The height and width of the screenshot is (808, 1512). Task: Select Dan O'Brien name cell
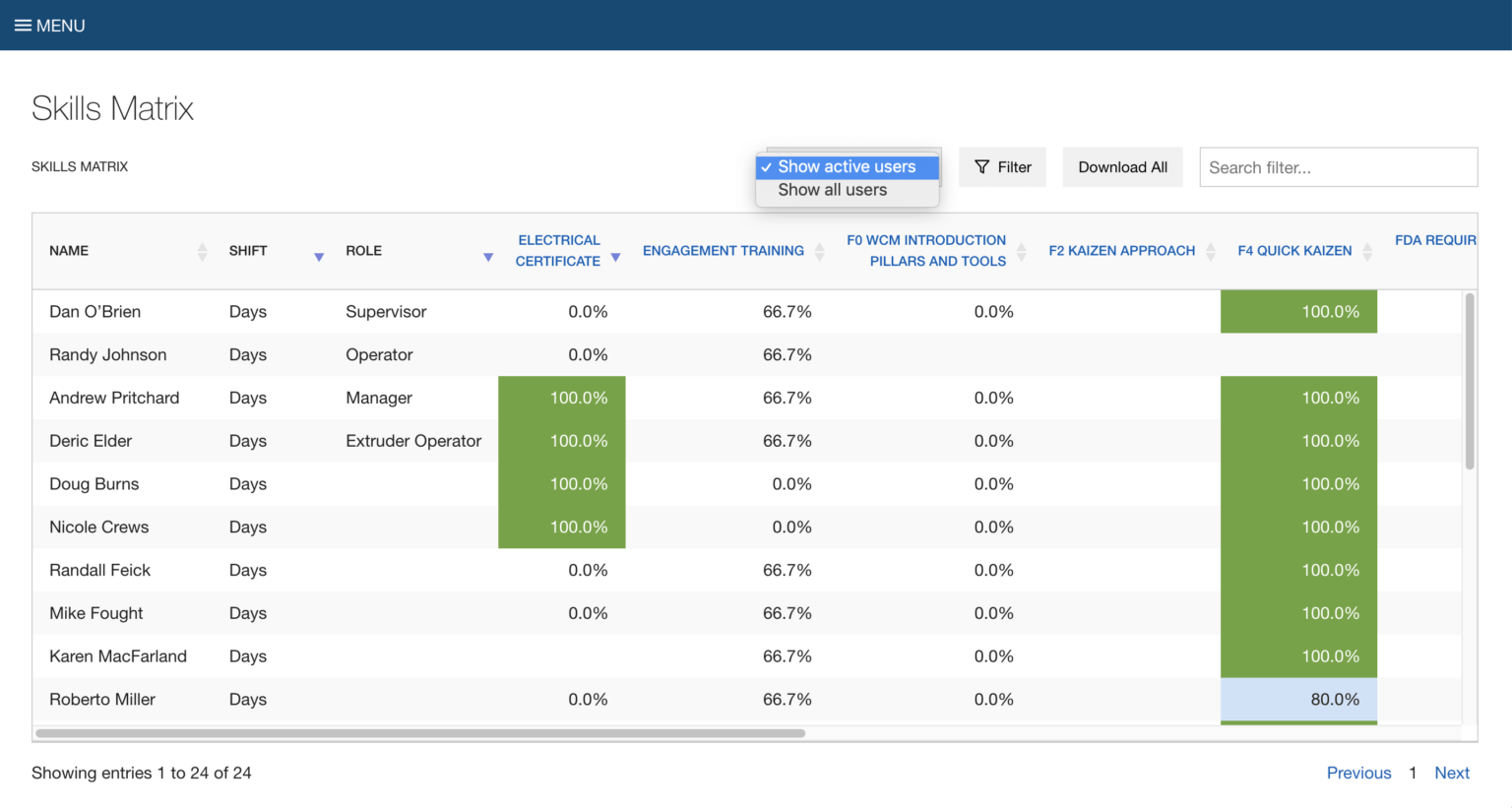coord(95,312)
